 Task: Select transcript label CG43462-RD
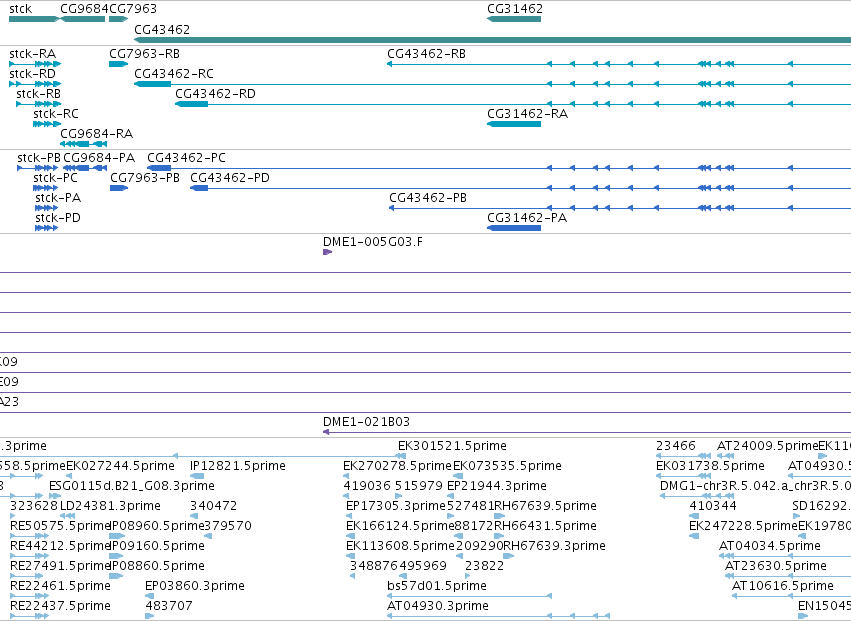pos(215,93)
